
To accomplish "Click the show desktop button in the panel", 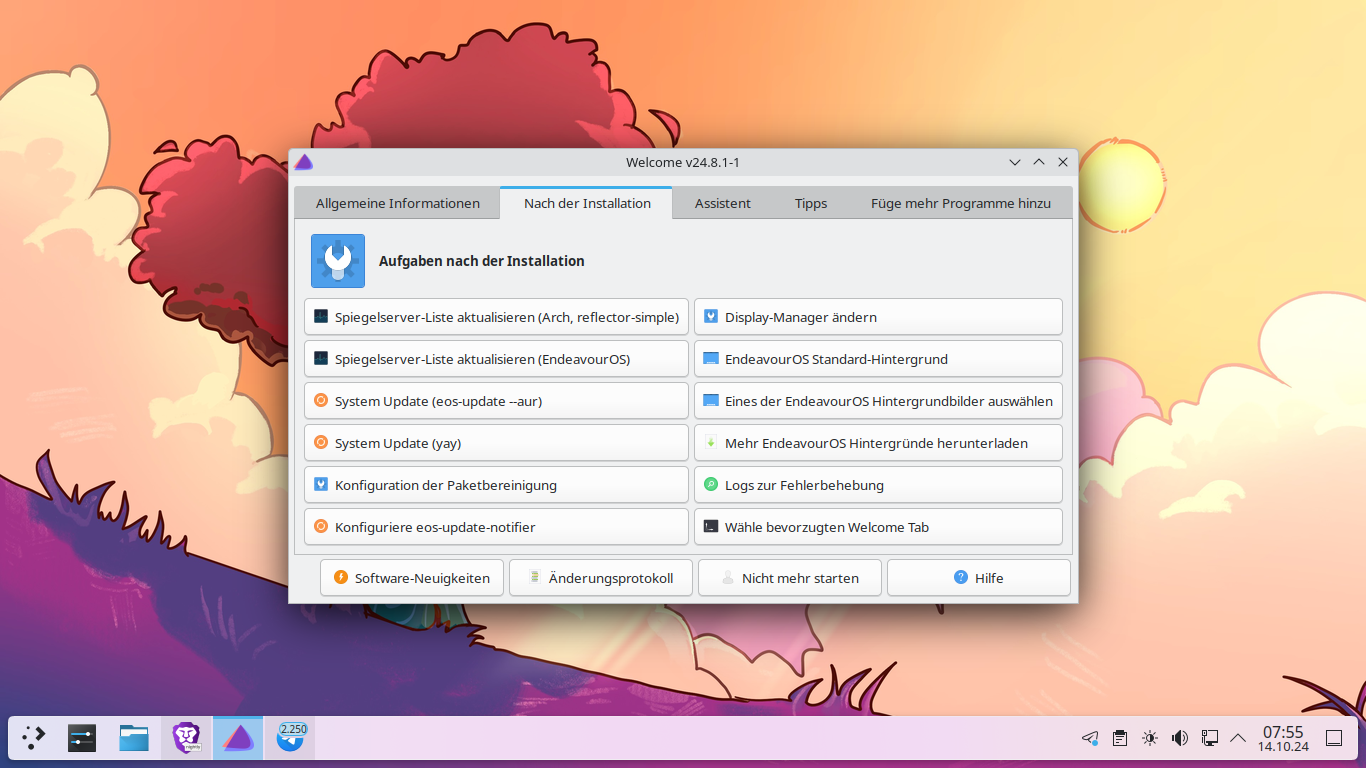I will [x=1334, y=738].
